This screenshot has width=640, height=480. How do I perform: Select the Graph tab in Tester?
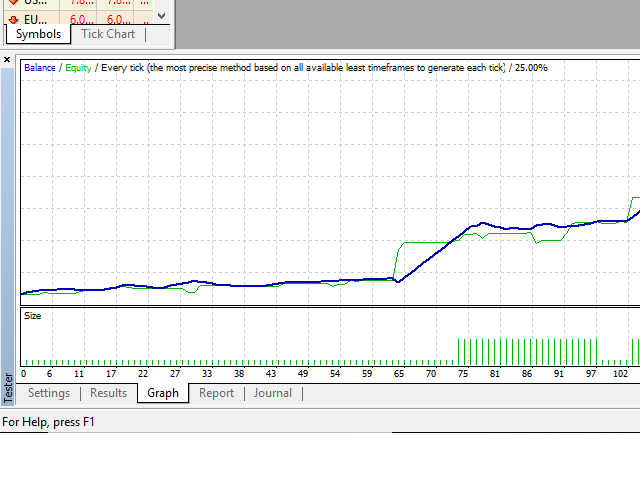click(x=163, y=393)
